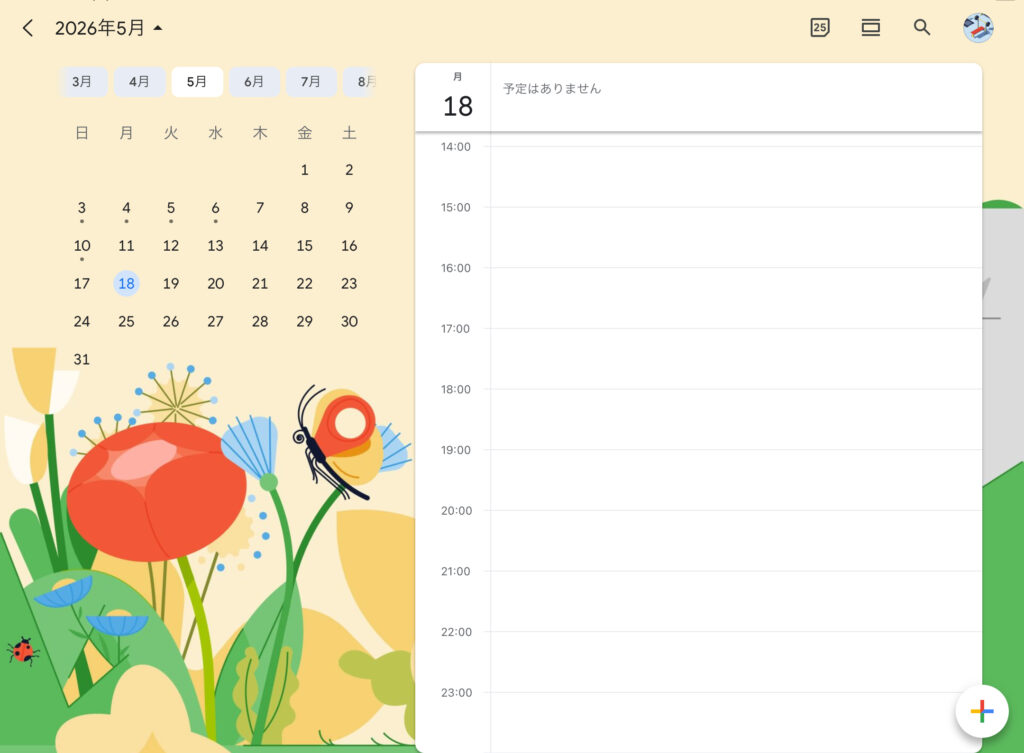Collapse the 2026年5月 month picker arrow
Image resolution: width=1024 pixels, height=753 pixels.
pos(158,28)
